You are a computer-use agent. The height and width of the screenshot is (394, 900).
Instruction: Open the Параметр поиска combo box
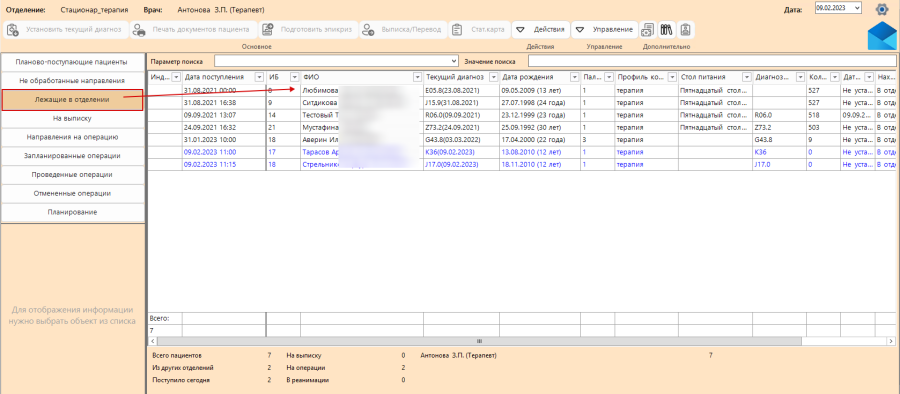[336, 61]
